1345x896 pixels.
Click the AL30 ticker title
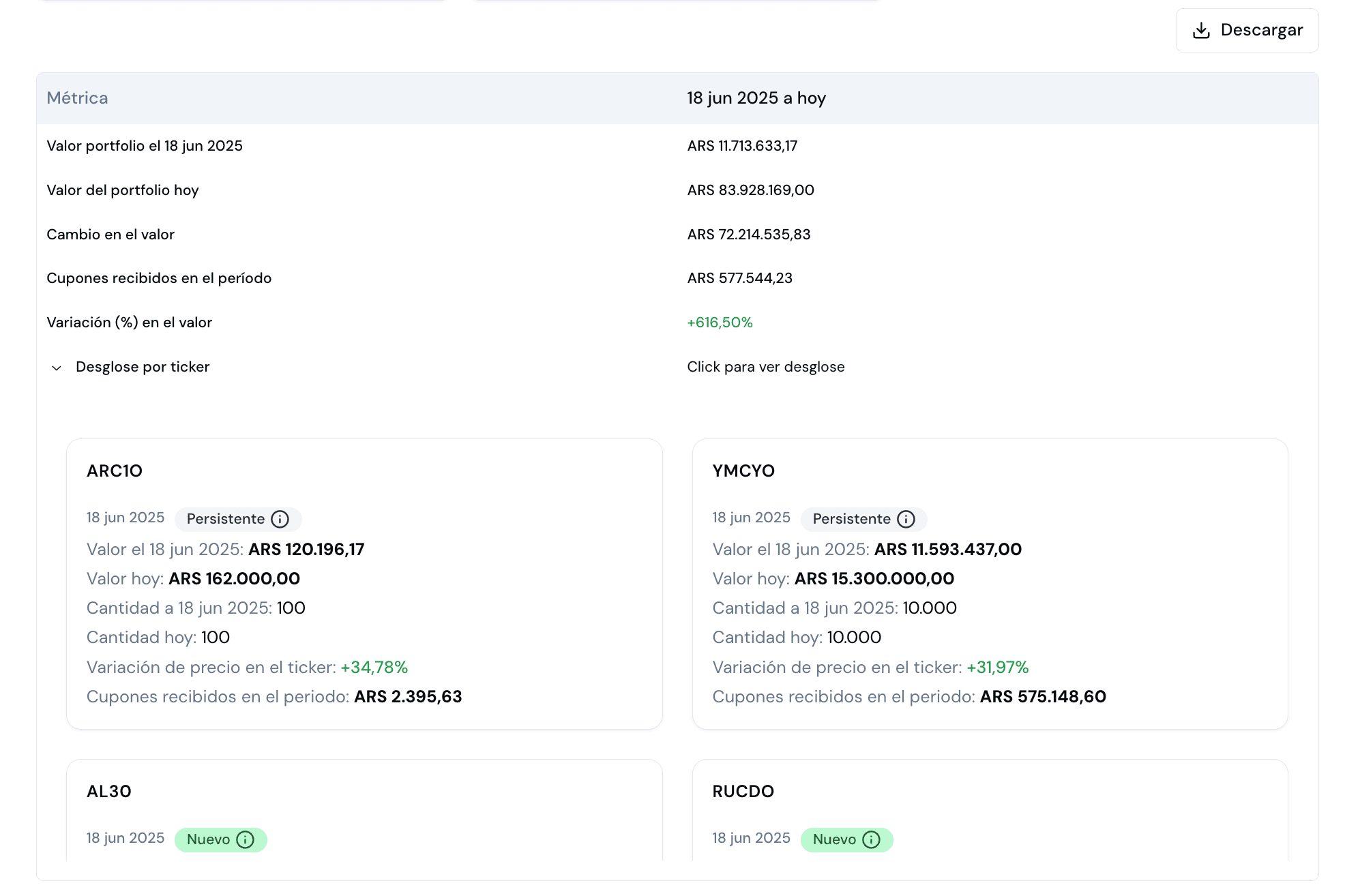coord(109,792)
